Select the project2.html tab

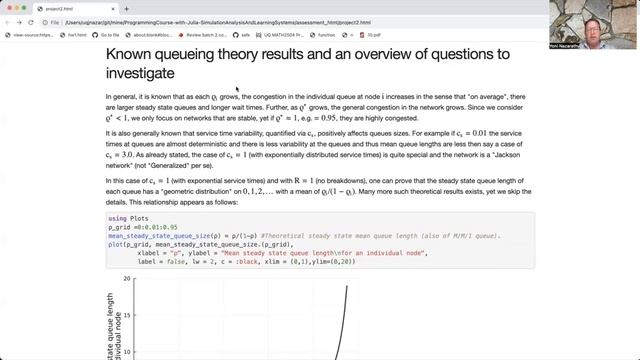point(77,9)
